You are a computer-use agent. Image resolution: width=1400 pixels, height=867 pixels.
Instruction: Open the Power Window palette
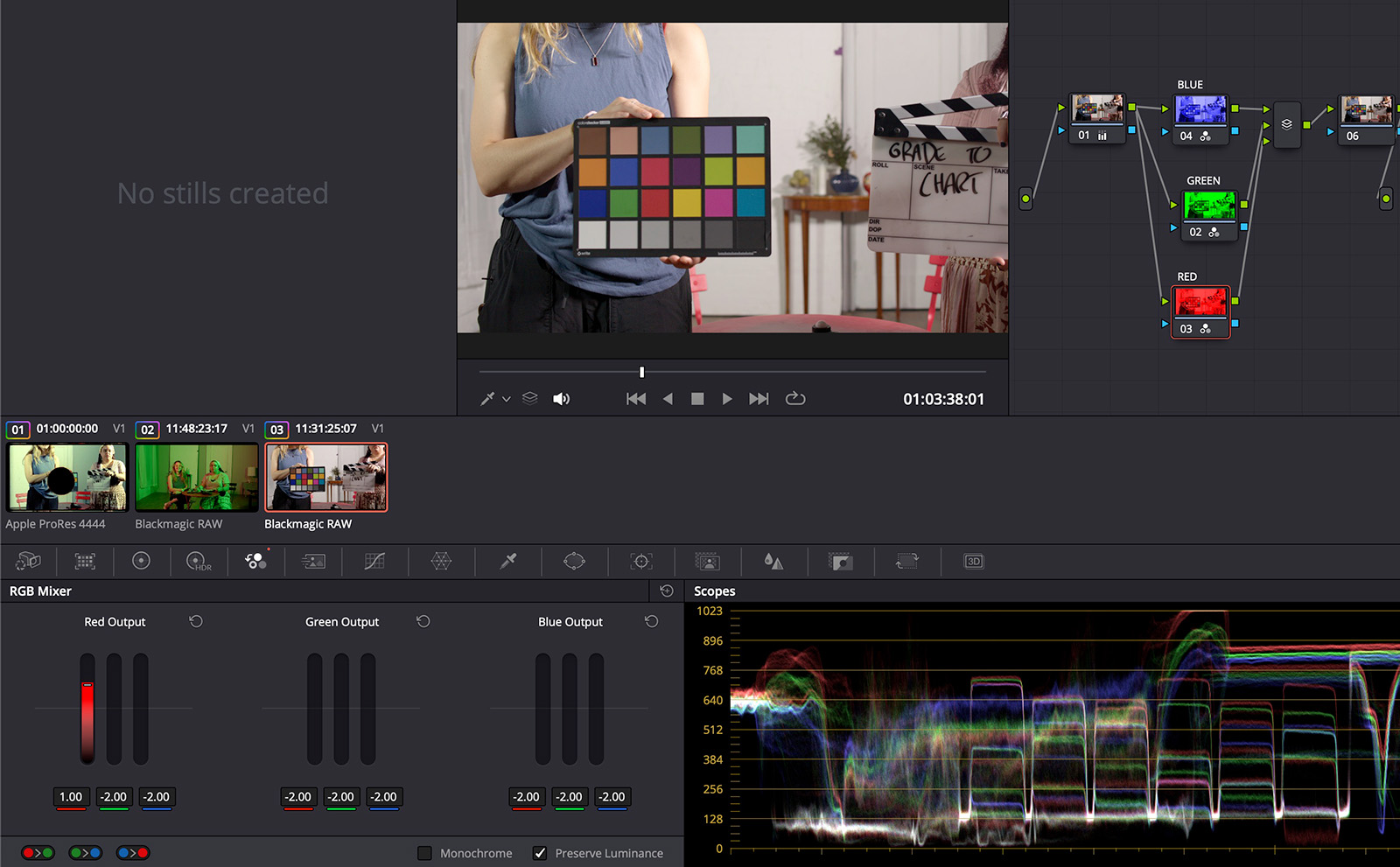click(574, 561)
